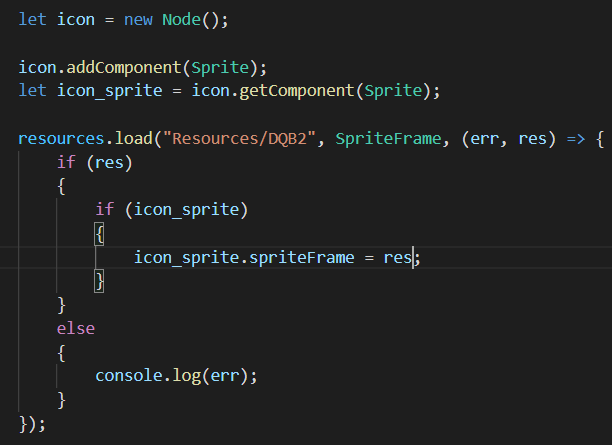Click the highlighted opening brace under if (icon_sprite)

(x=99, y=233)
